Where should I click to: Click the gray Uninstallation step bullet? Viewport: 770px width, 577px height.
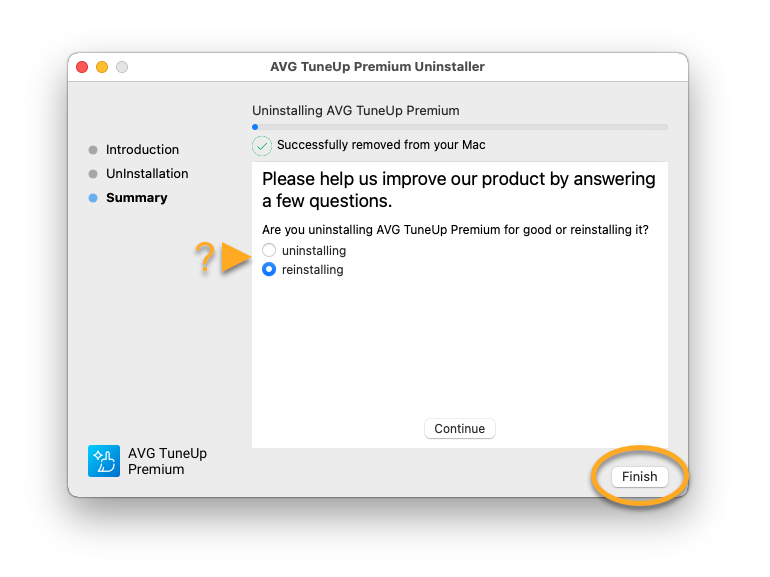93,174
